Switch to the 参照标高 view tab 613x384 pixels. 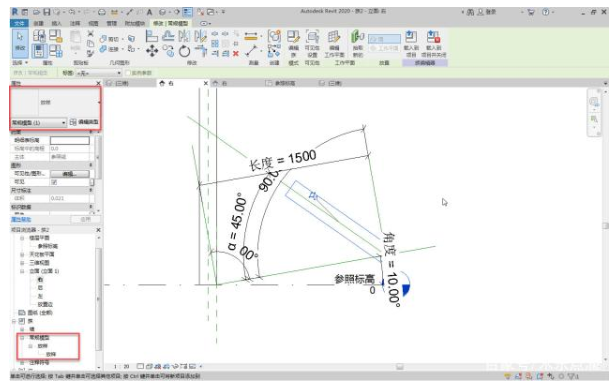281,83
